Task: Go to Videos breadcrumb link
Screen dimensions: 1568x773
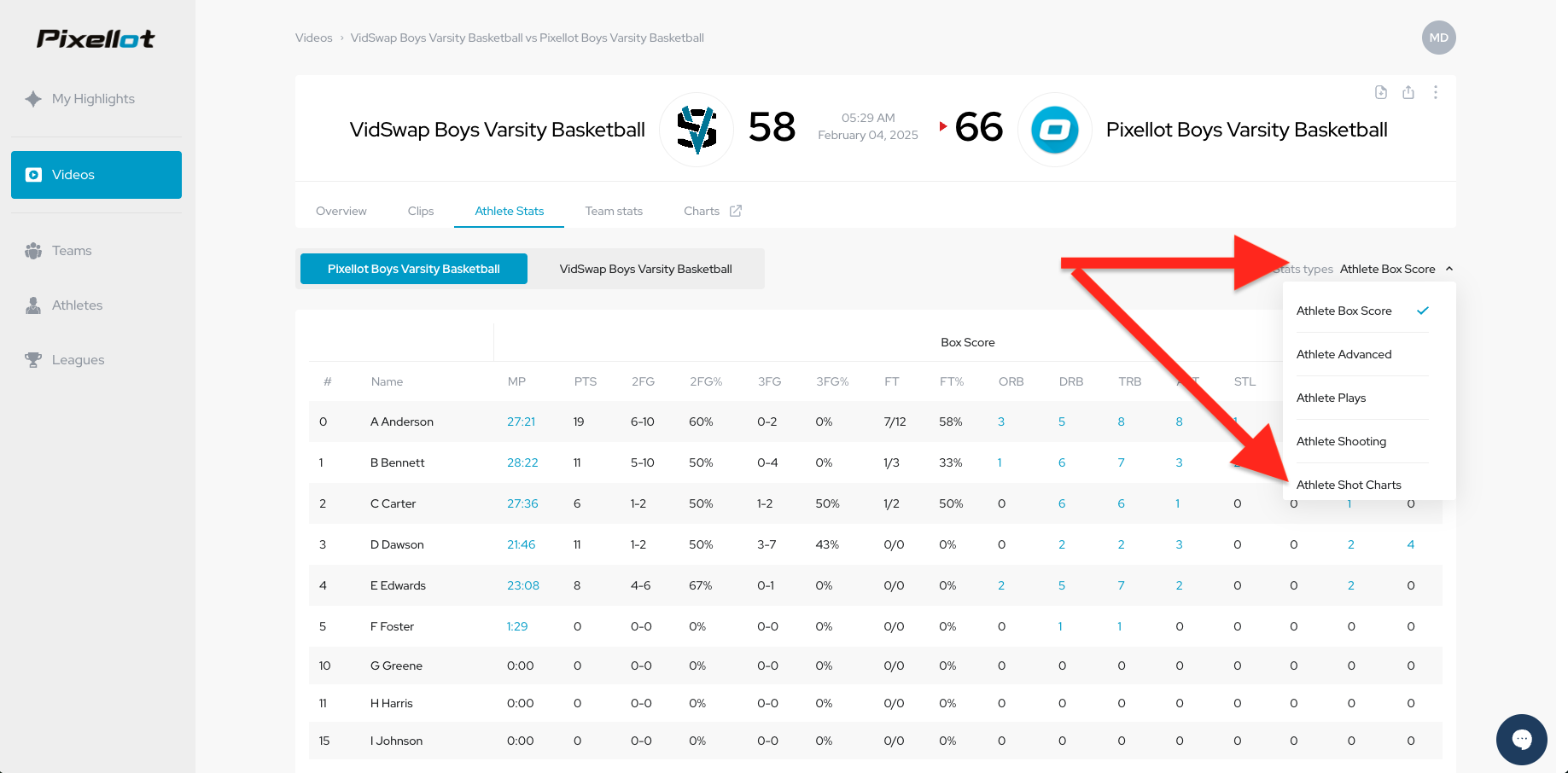Action: tap(314, 38)
